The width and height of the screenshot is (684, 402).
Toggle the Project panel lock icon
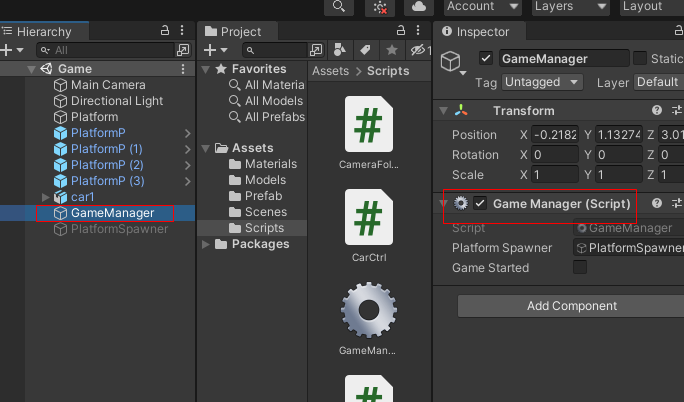click(x=401, y=31)
